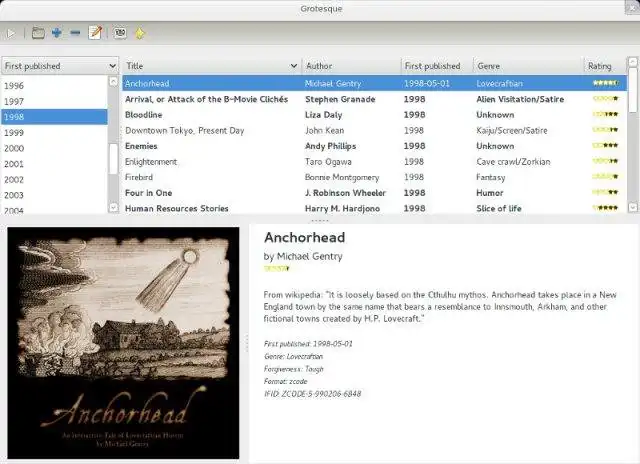The width and height of the screenshot is (640, 464).
Task: Click game list scroll down arrow
Action: [x=633, y=207]
